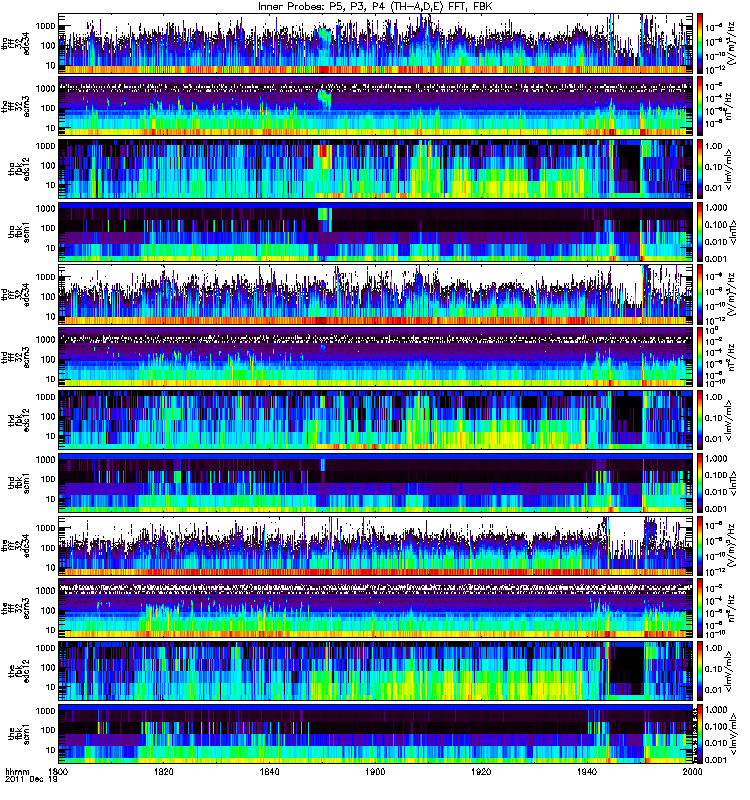Click the <|mV/m|> unit label of thd edc12
The height and width of the screenshot is (800, 750).
click(x=729, y=420)
